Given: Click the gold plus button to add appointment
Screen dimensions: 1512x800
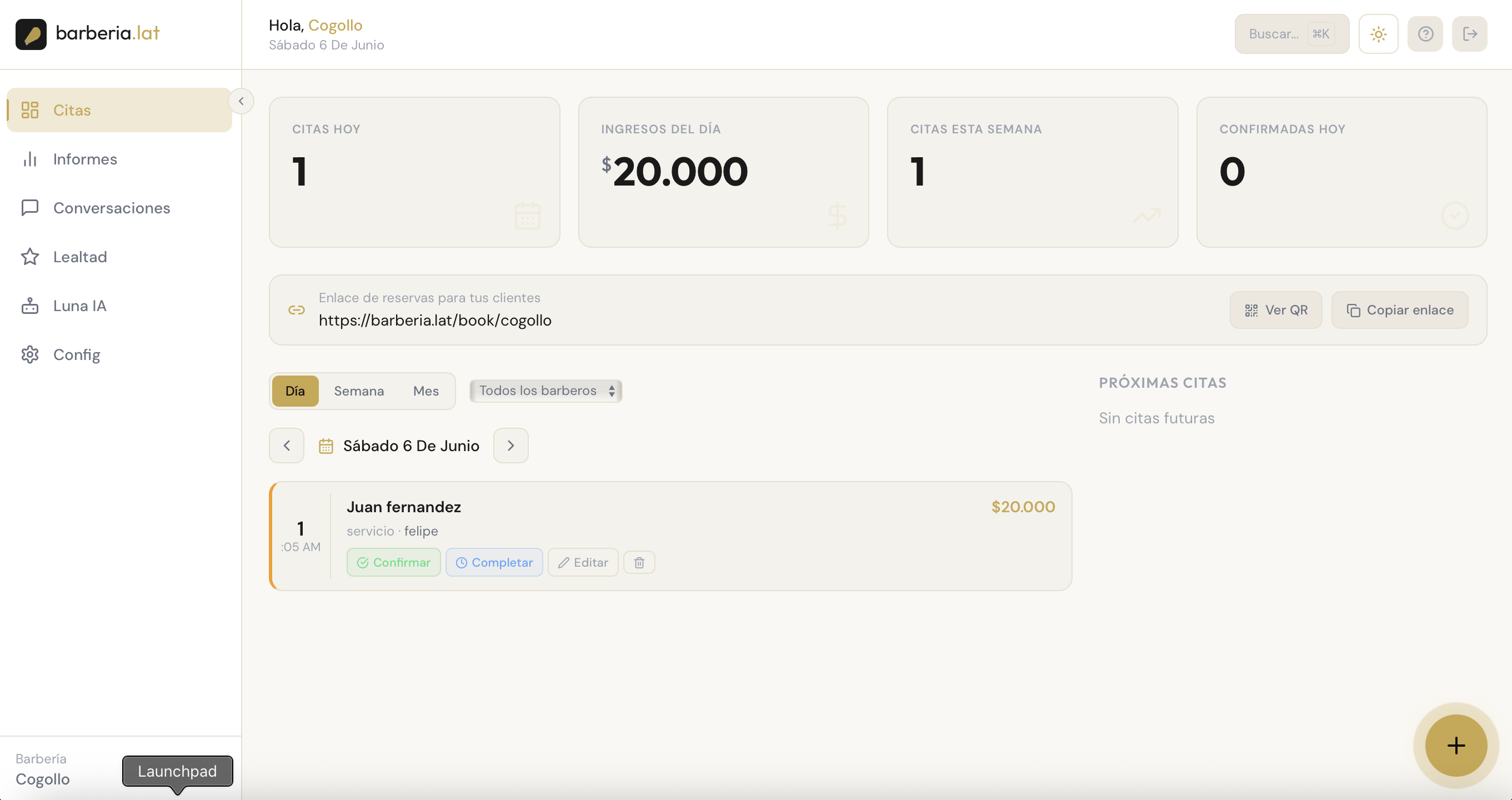Looking at the screenshot, I should point(1456,746).
